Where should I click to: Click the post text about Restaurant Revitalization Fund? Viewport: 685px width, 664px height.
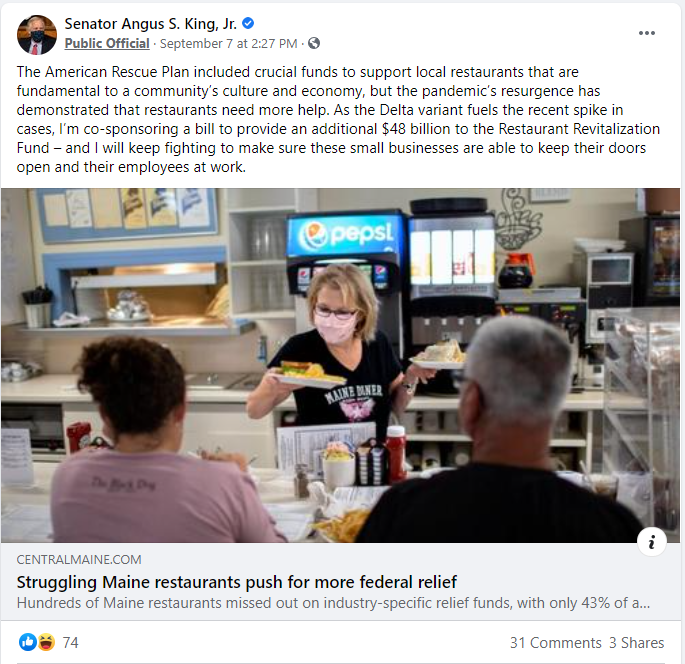pos(338,119)
